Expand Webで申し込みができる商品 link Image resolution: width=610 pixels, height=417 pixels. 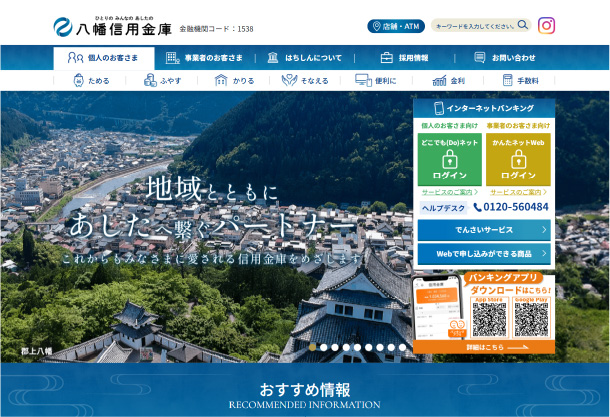[544, 255]
